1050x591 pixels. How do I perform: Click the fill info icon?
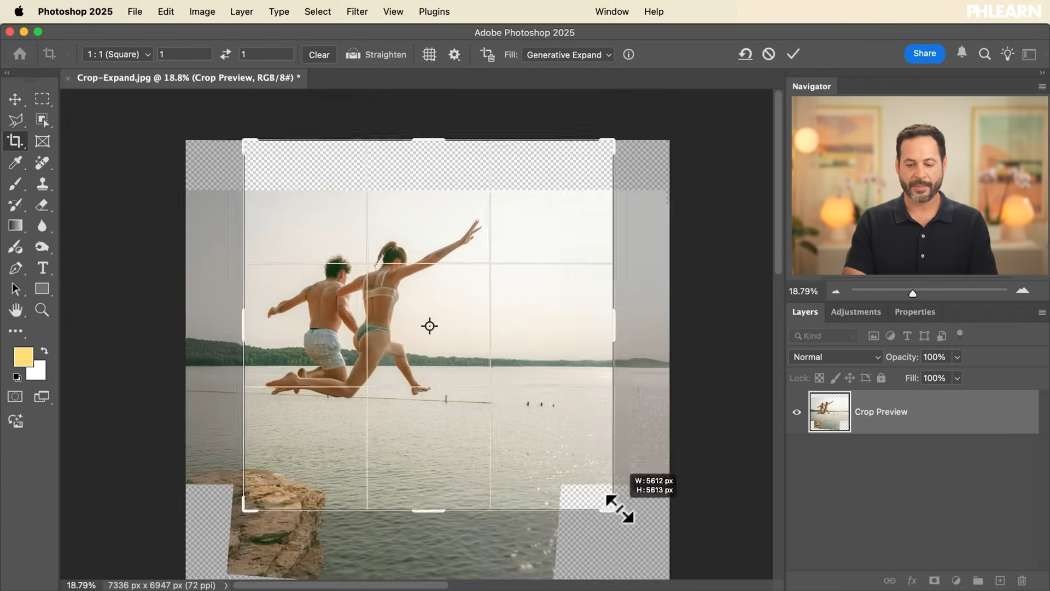tap(628, 55)
